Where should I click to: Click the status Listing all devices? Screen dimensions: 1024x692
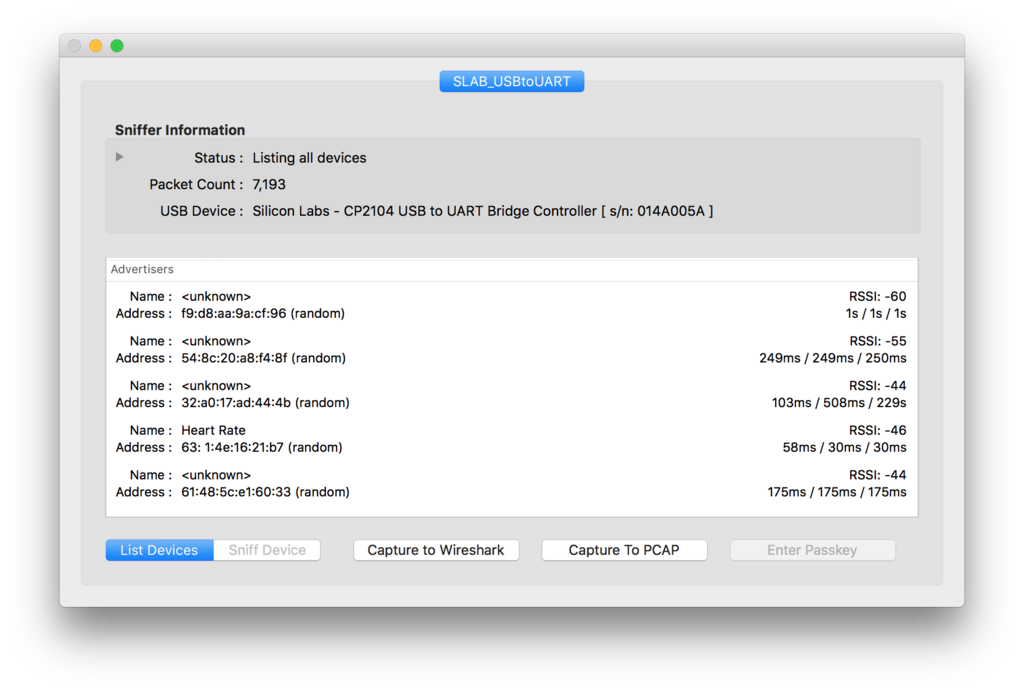pyautogui.click(x=310, y=157)
